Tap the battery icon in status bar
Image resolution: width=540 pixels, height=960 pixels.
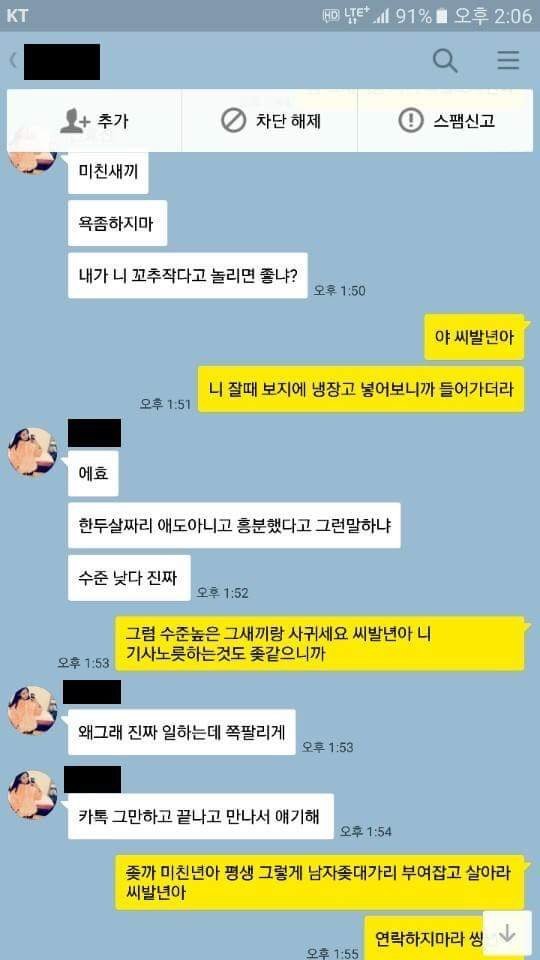click(443, 16)
